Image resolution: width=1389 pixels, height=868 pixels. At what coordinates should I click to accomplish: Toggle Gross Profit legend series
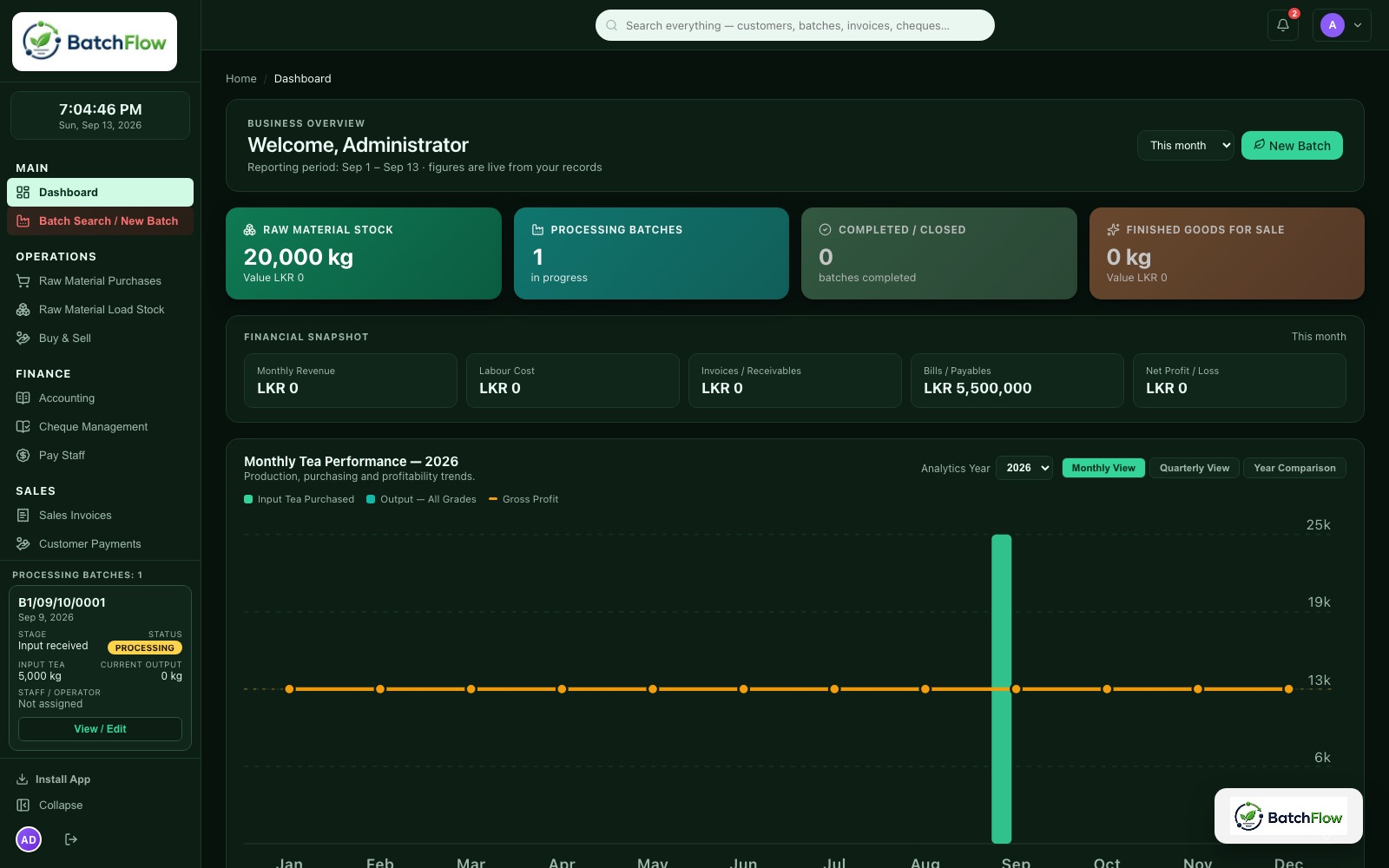(x=524, y=499)
